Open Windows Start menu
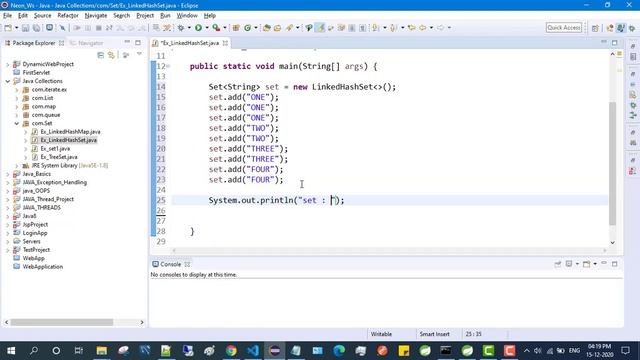640x360 pixels. 11,350
